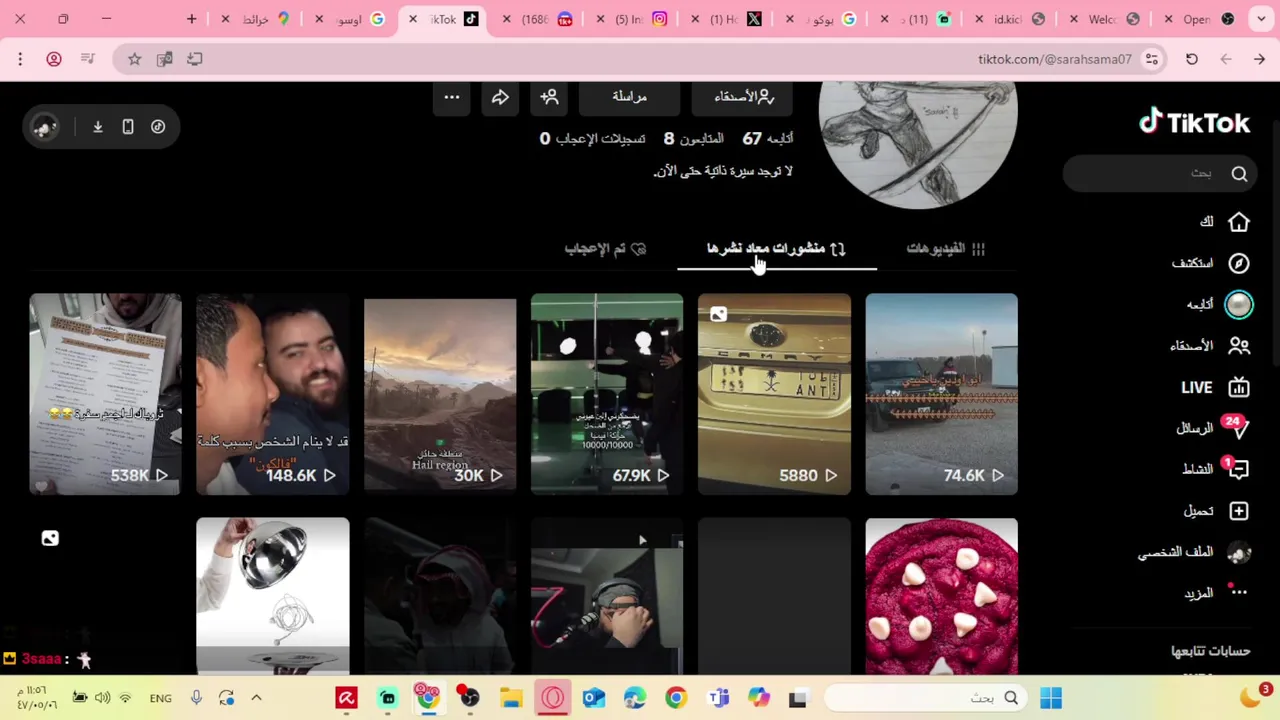Viewport: 1280px width, 720px height.
Task: Open the red cookie video thumbnail
Action: pos(941,596)
